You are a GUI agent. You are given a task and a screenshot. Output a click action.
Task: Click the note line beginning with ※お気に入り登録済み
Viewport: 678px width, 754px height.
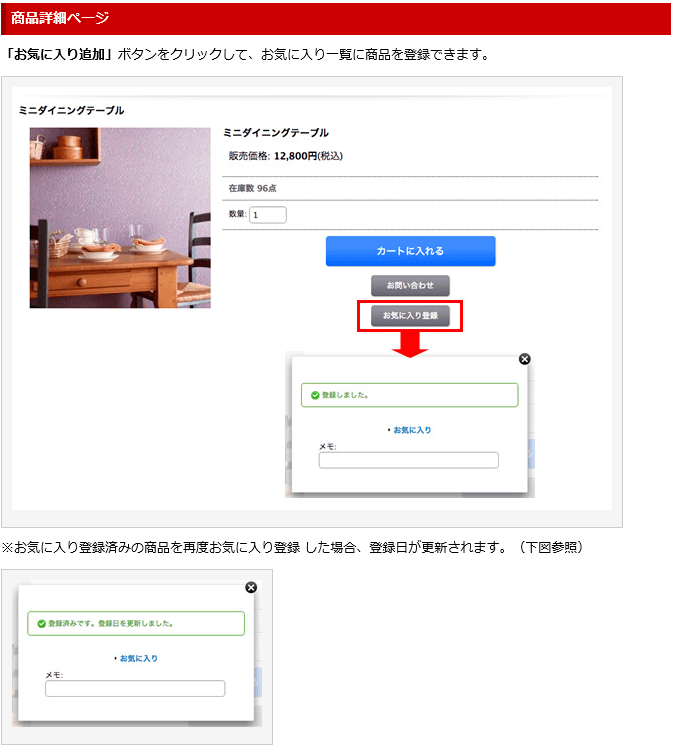(292, 547)
